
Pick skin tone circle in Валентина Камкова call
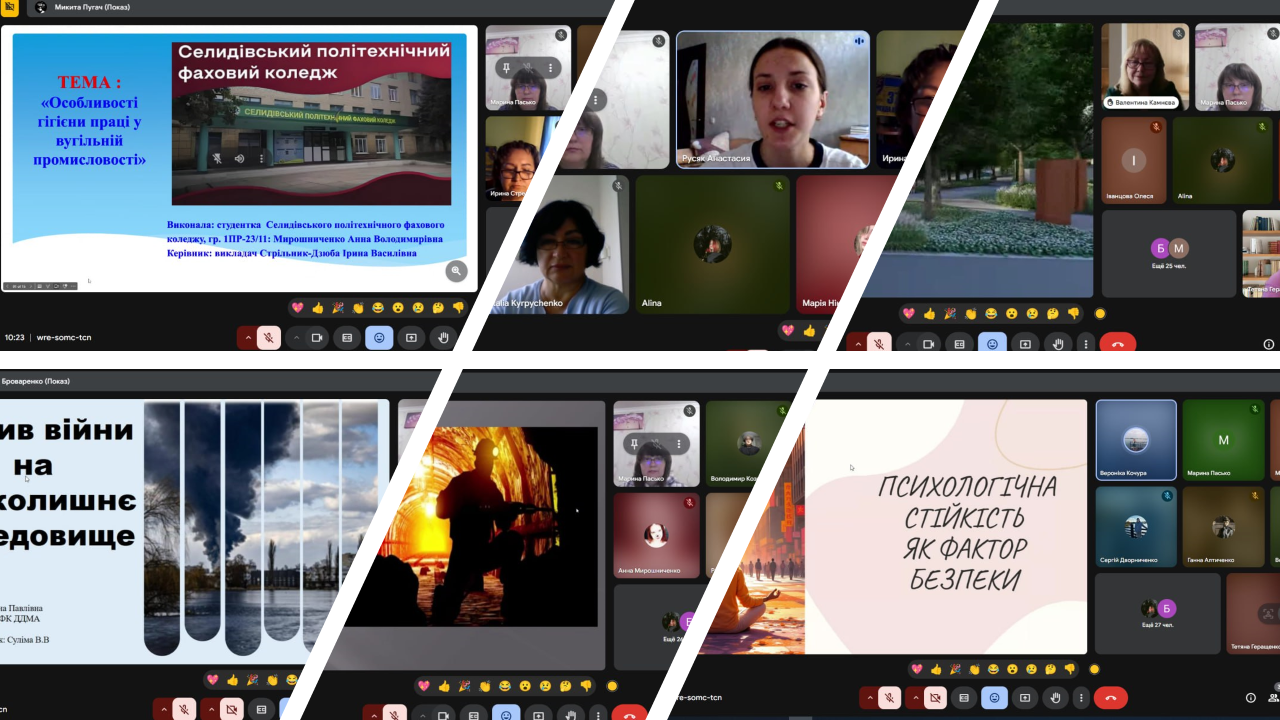click(x=1100, y=313)
